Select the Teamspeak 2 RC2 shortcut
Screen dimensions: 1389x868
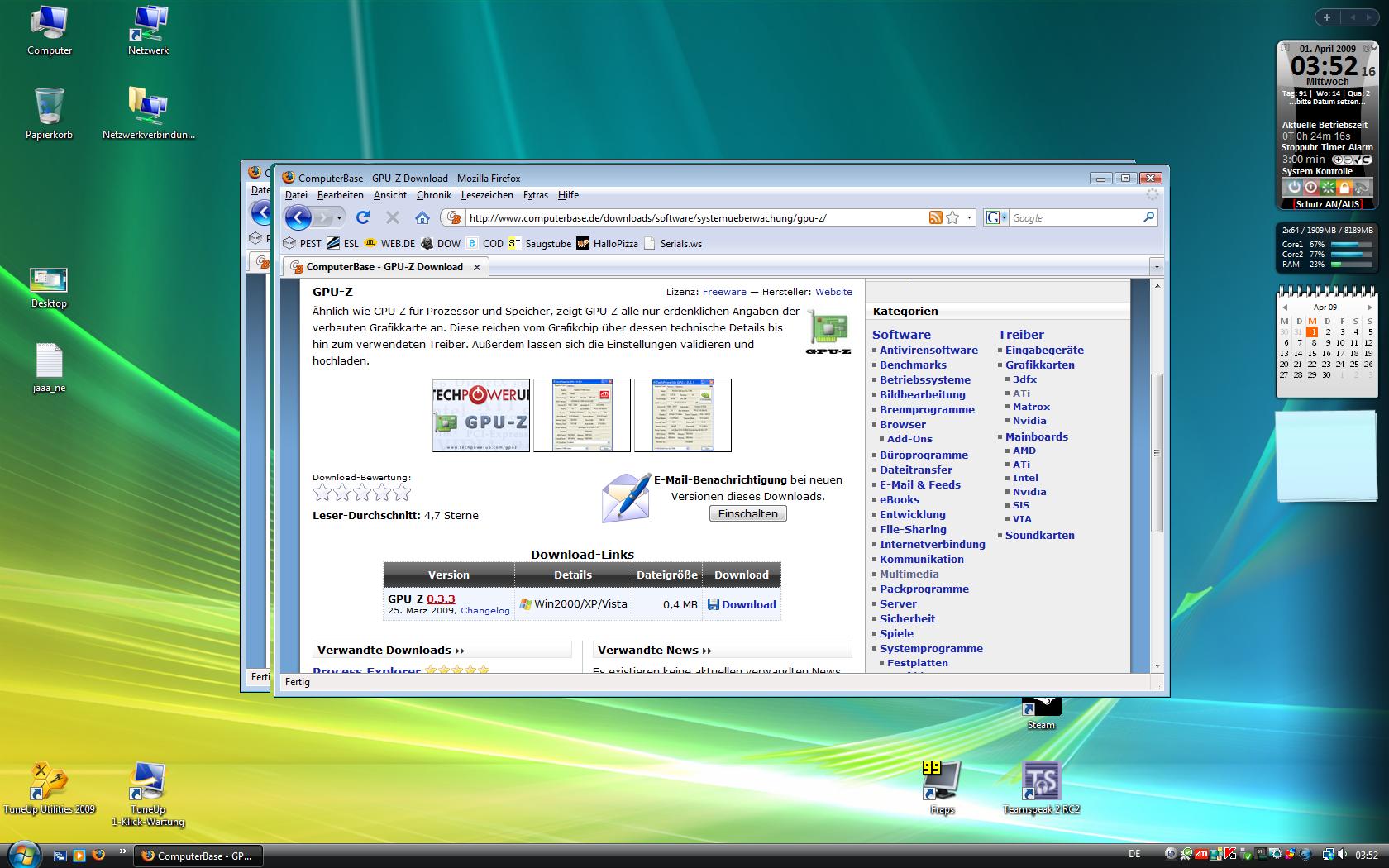click(1042, 788)
